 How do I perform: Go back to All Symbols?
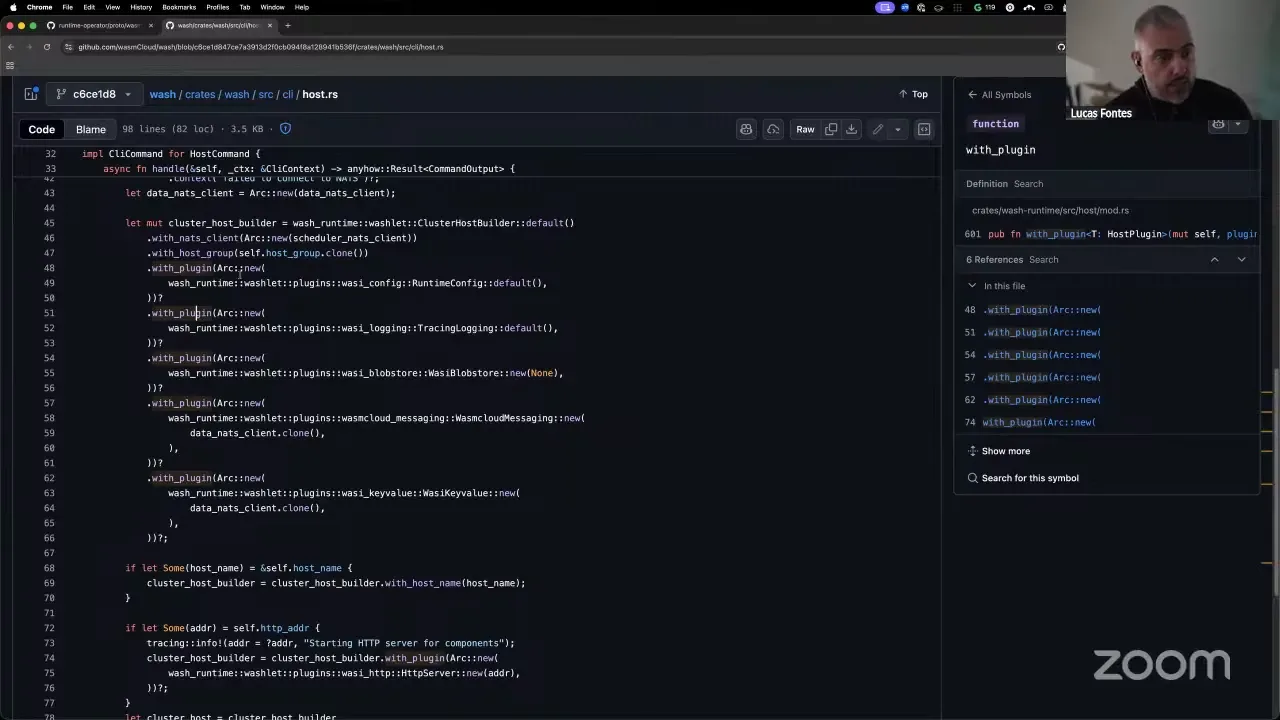pyautogui.click(x=999, y=95)
